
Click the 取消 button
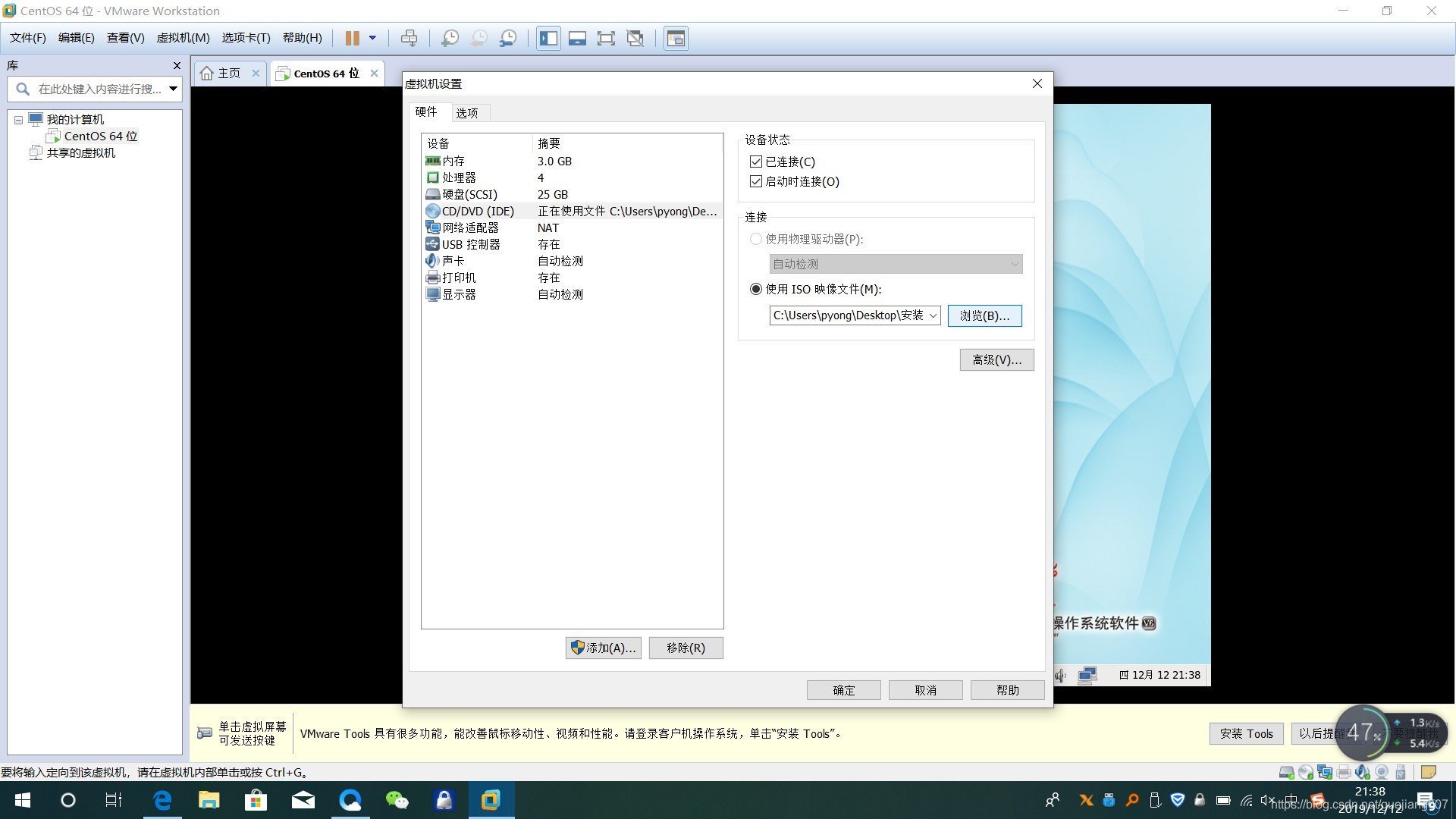[x=925, y=690]
